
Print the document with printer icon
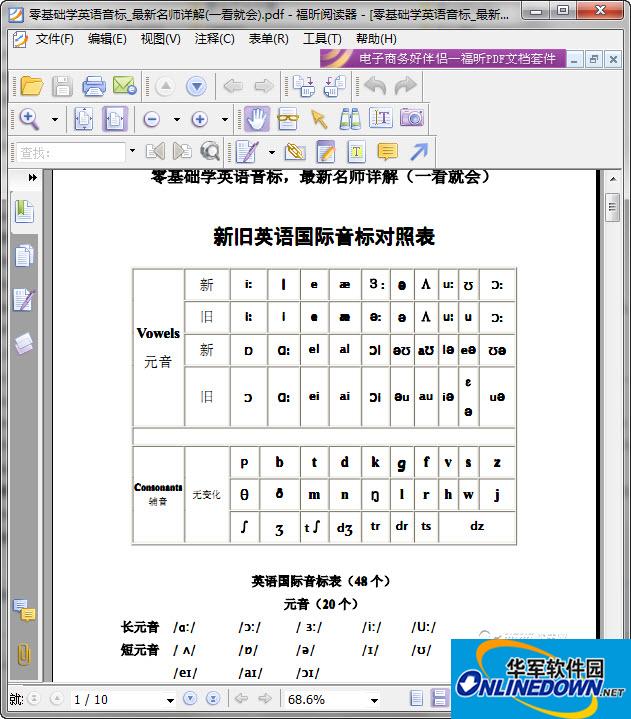pyautogui.click(x=94, y=86)
